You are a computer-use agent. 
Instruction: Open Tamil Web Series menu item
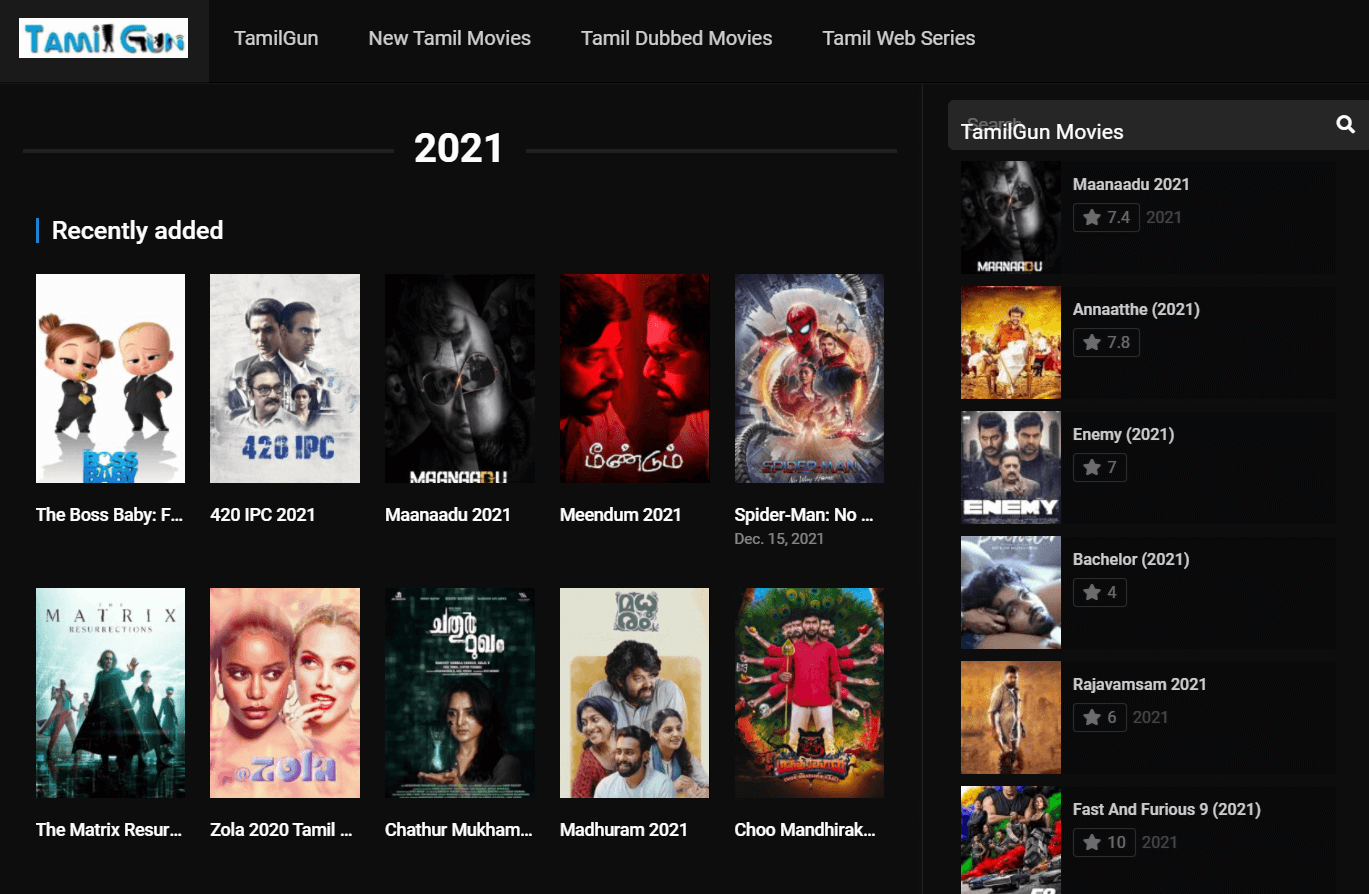click(899, 39)
